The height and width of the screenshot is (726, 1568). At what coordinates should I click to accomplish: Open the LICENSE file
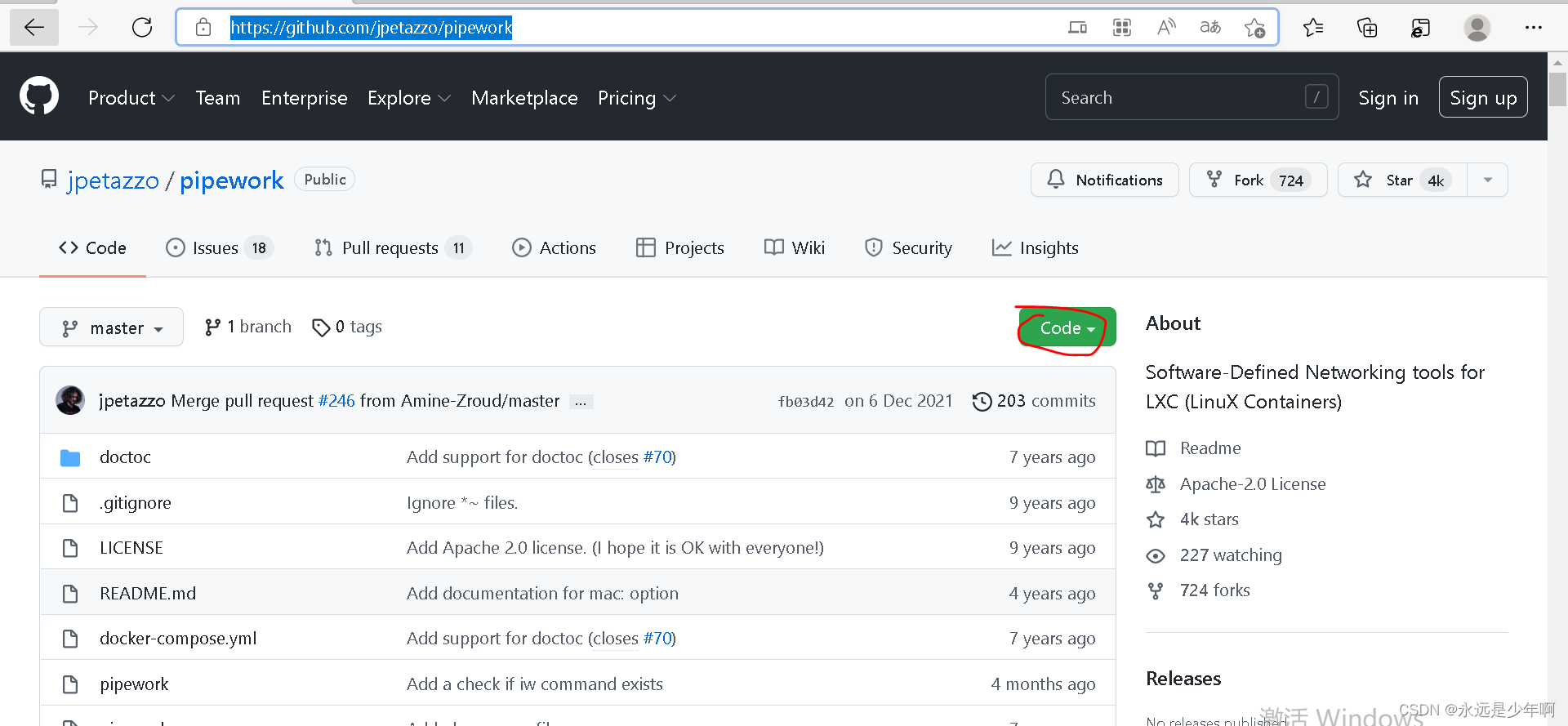131,548
